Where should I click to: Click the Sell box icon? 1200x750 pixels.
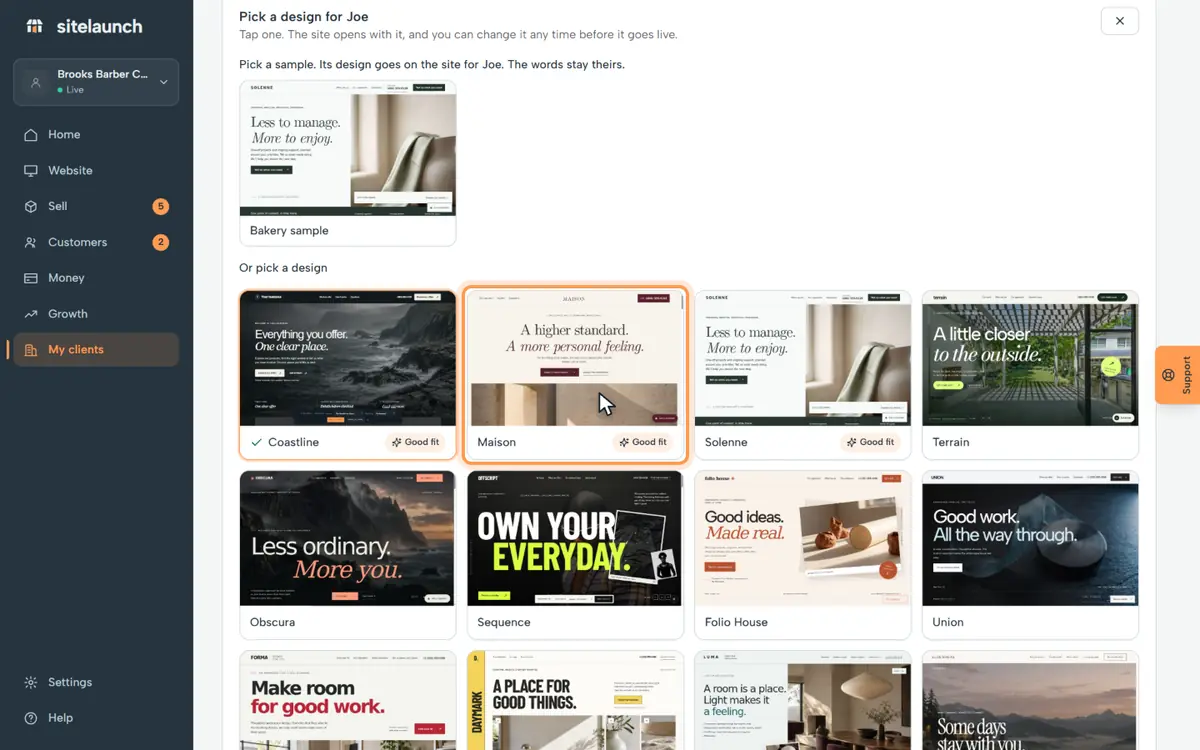pyautogui.click(x=31, y=207)
